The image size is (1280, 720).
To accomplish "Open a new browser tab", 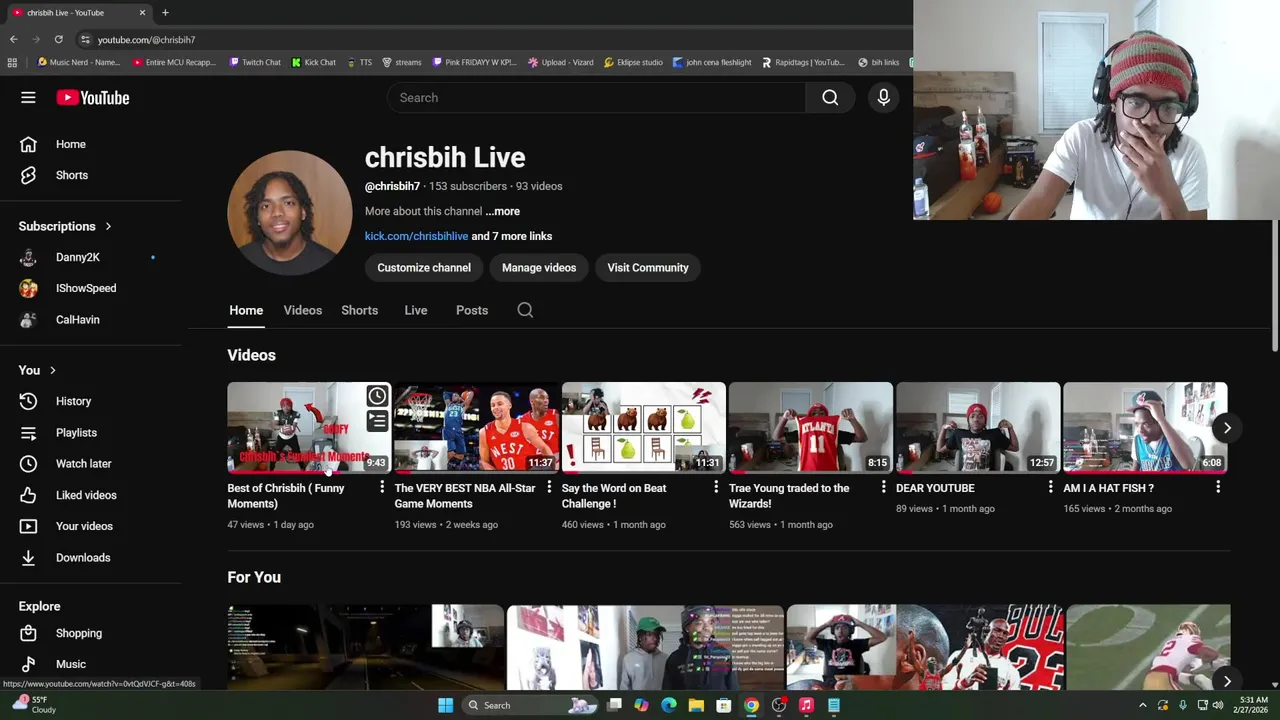I will [x=165, y=13].
